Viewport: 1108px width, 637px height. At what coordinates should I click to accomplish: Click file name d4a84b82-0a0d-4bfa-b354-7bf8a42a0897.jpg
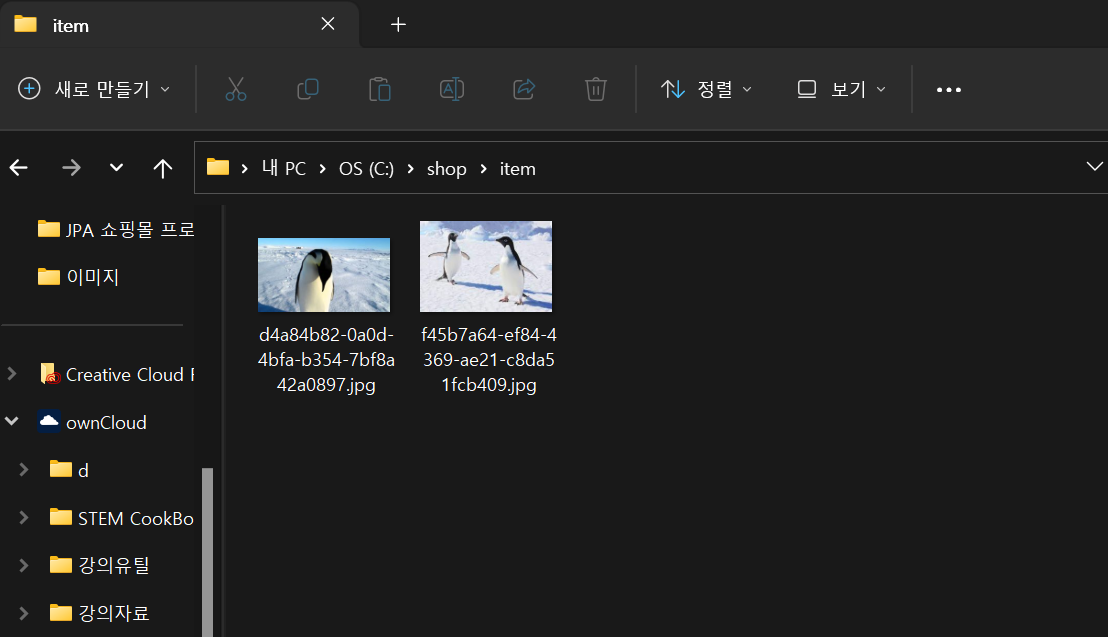pyautogui.click(x=326, y=360)
